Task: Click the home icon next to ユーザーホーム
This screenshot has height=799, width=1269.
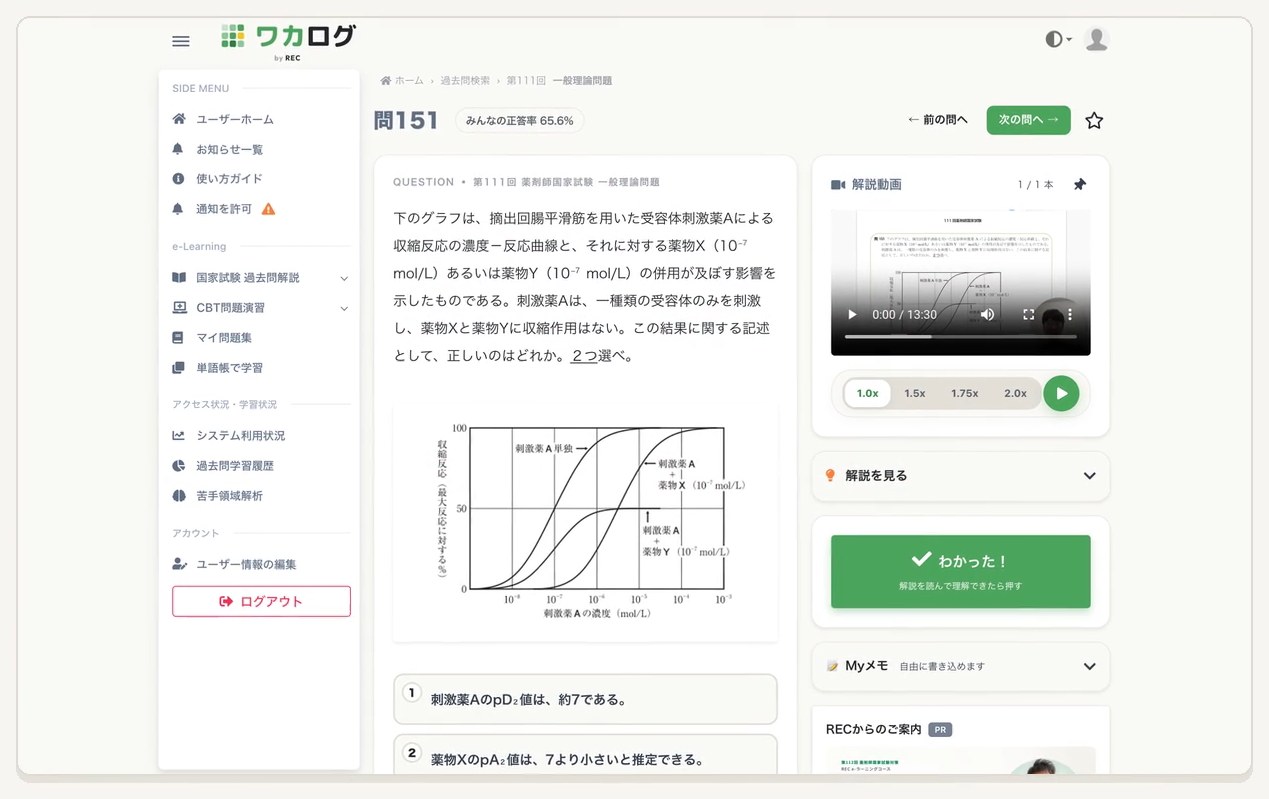Action: 178,119
